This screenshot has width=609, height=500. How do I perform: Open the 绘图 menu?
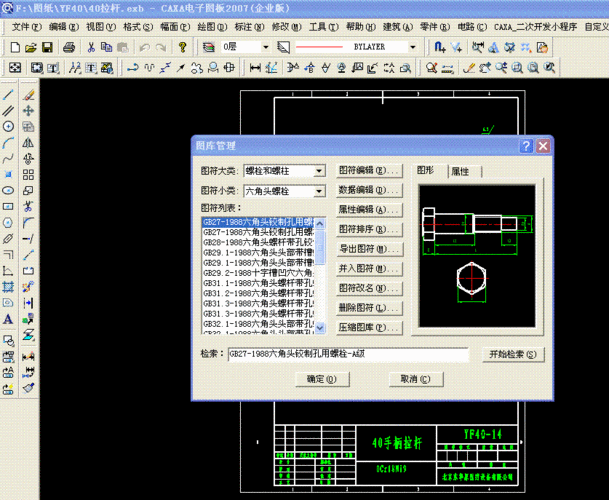point(206,26)
